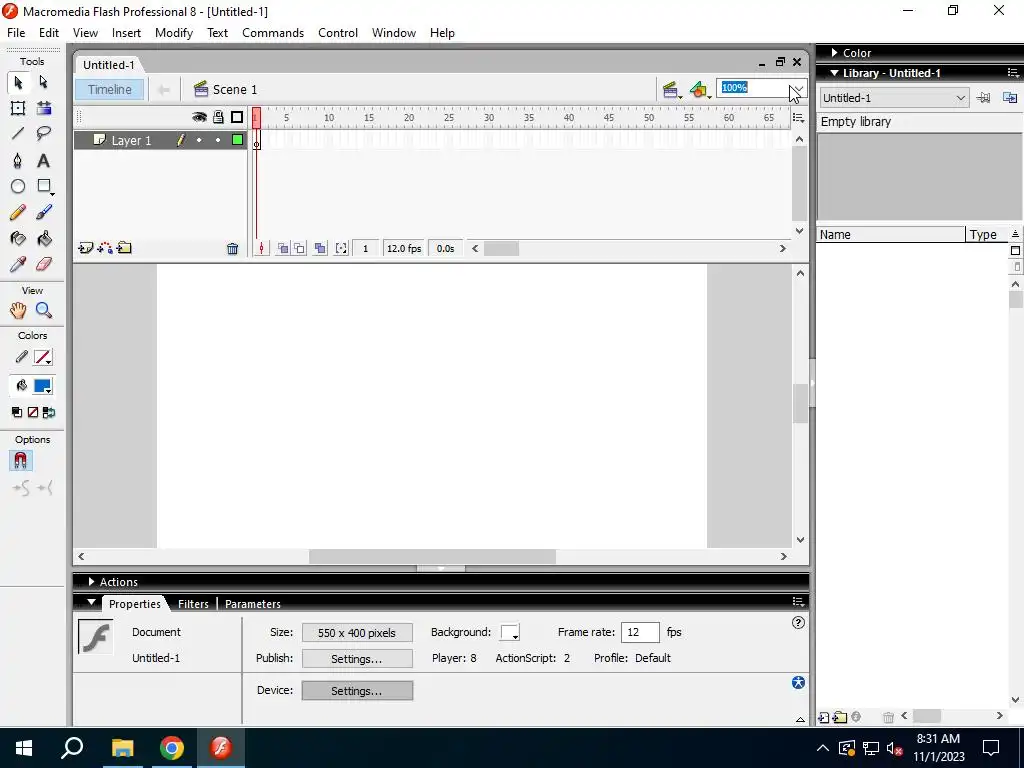
Task: Toggle Layer 1 outline green square
Action: 237,140
